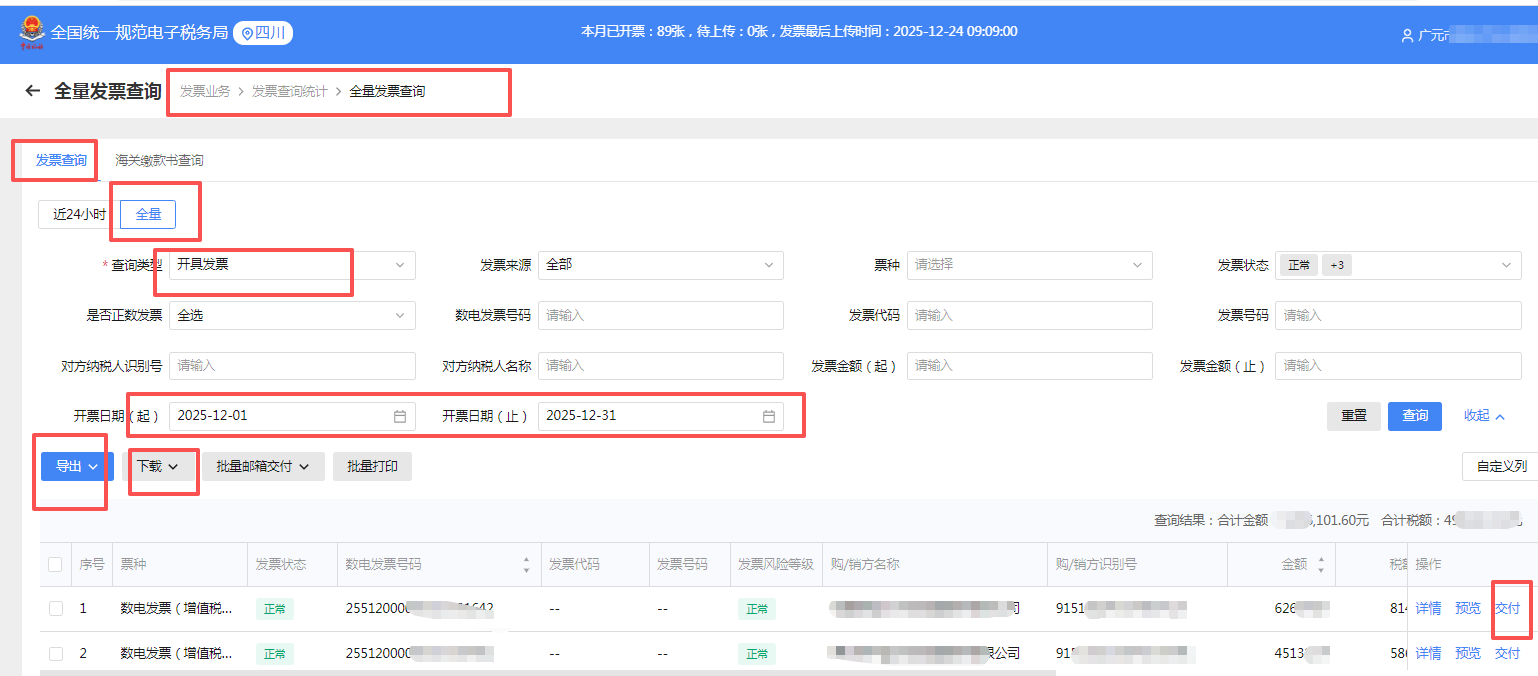
Task: Click 详情 link for the first invoice
Action: pyautogui.click(x=1428, y=608)
